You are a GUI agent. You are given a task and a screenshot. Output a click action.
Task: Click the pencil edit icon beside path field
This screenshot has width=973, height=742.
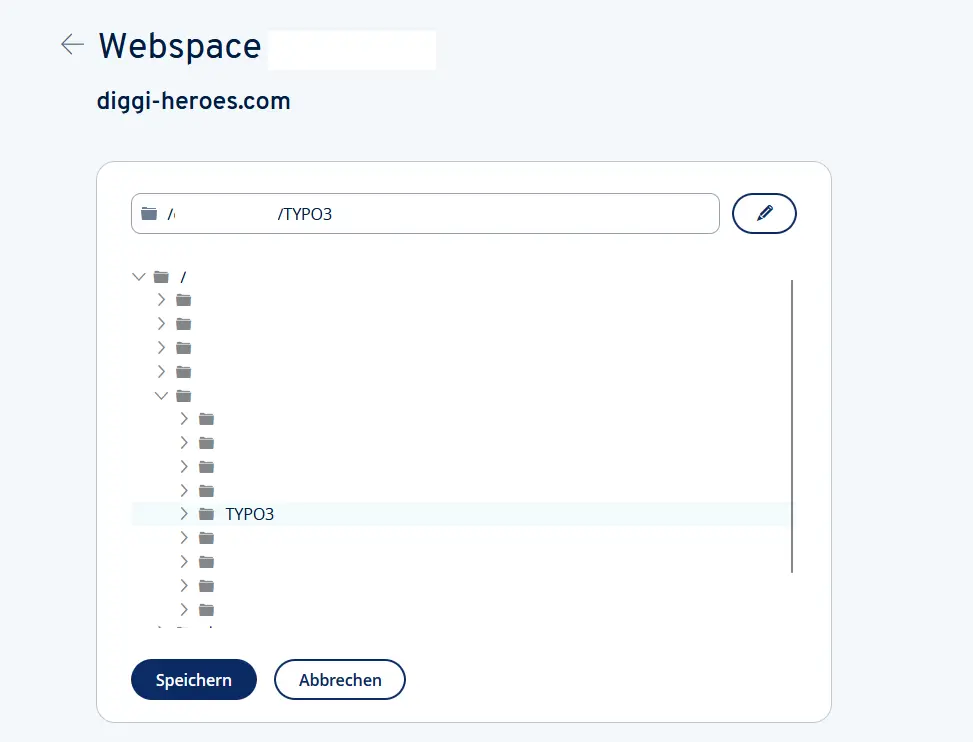[764, 213]
